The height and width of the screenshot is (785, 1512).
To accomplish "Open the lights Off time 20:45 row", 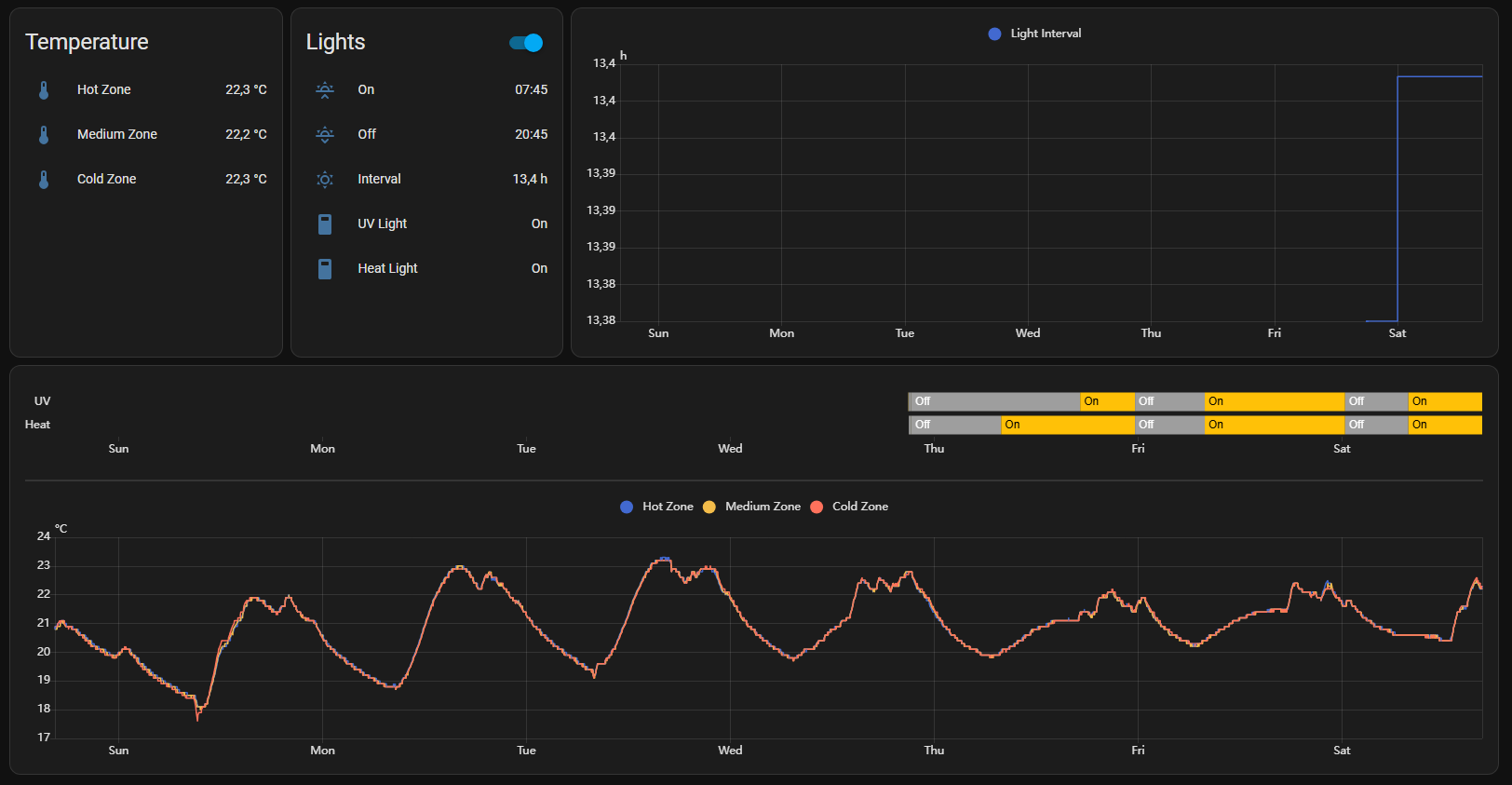I will [x=426, y=135].
